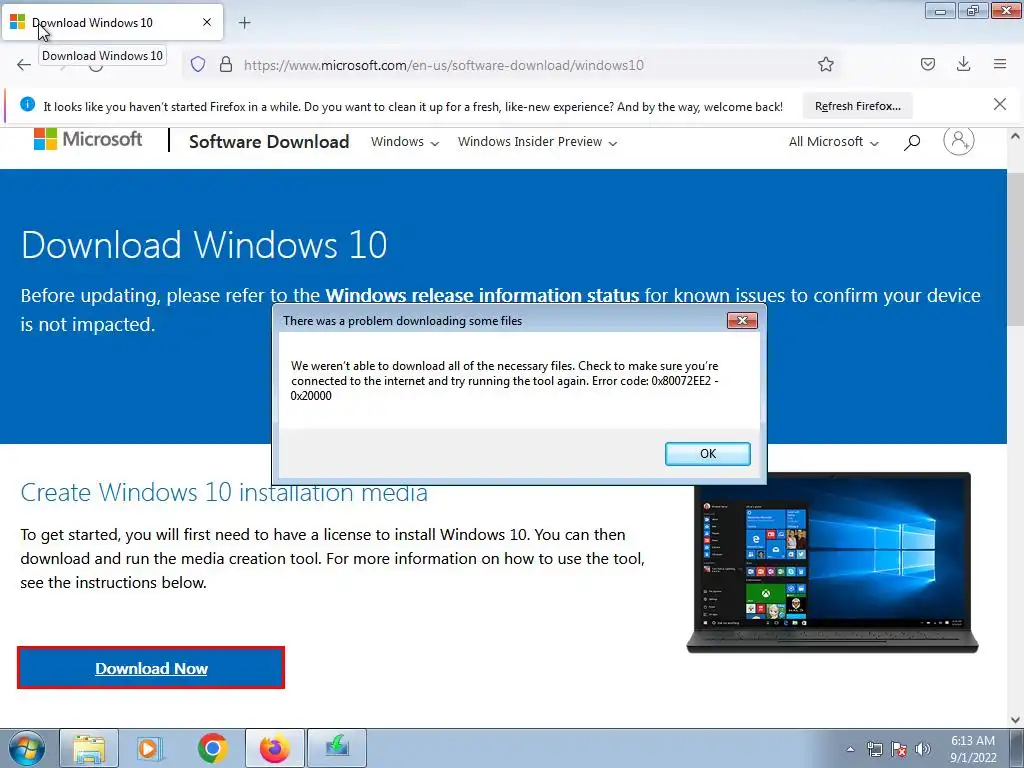Click the Windows 10 laptop image
Image resolution: width=1024 pixels, height=768 pixels.
832,562
